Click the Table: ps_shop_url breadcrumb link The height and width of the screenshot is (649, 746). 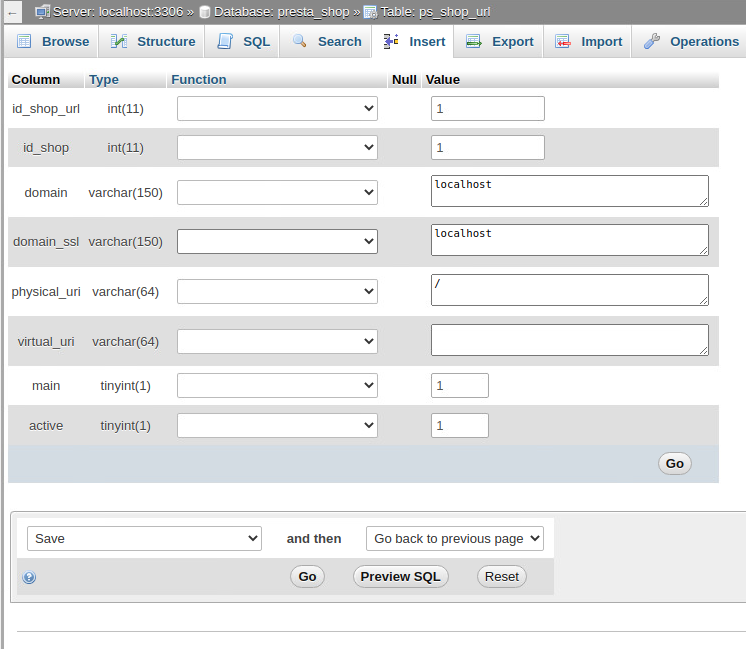point(435,12)
